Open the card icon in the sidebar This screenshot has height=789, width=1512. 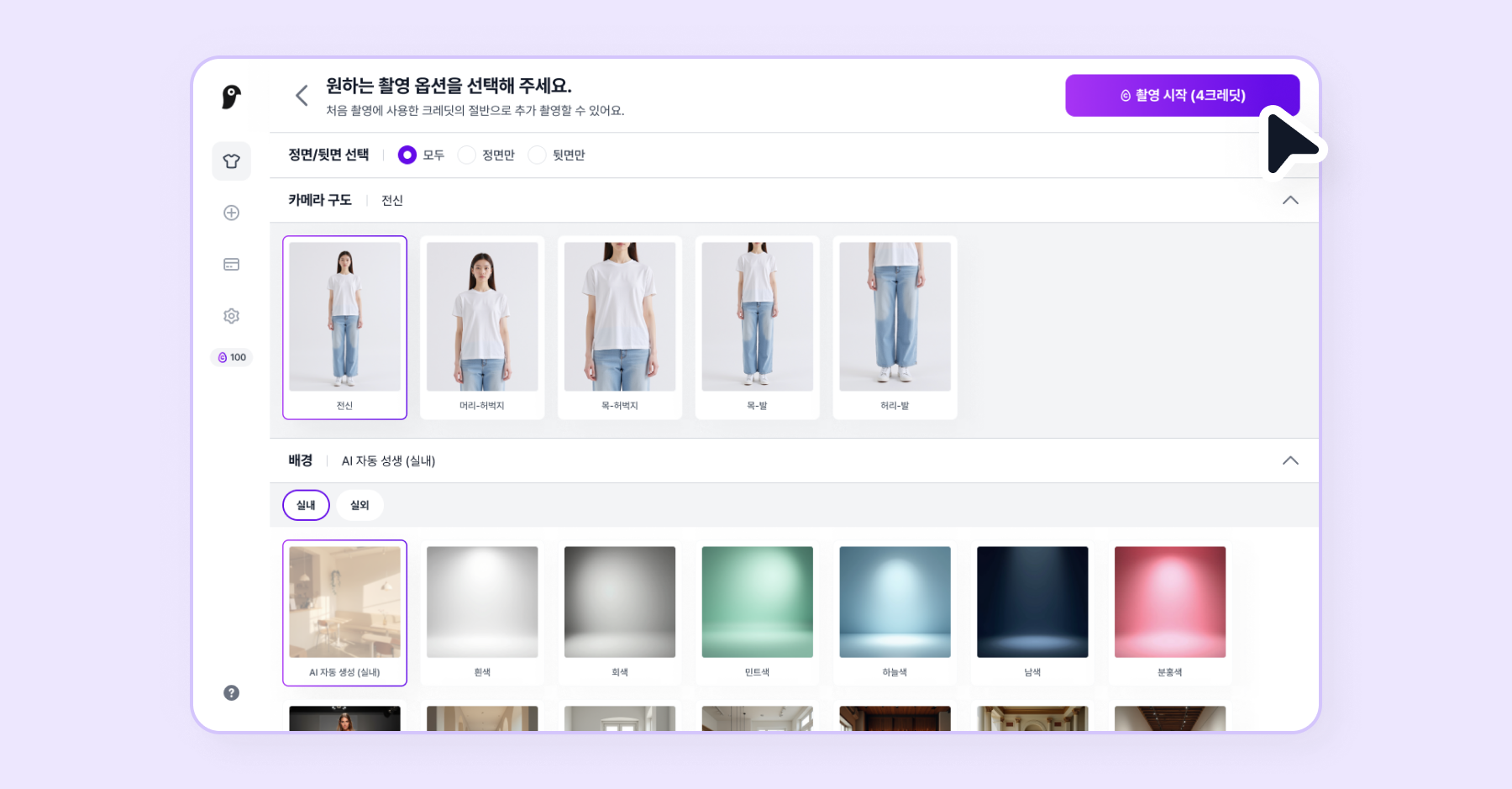tap(231, 265)
